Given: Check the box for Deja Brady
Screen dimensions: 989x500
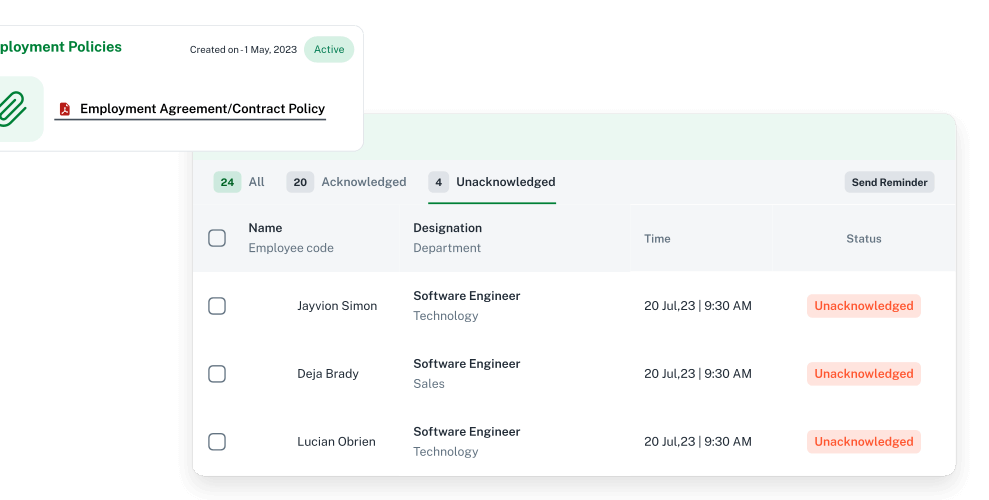Looking at the screenshot, I should click(217, 374).
